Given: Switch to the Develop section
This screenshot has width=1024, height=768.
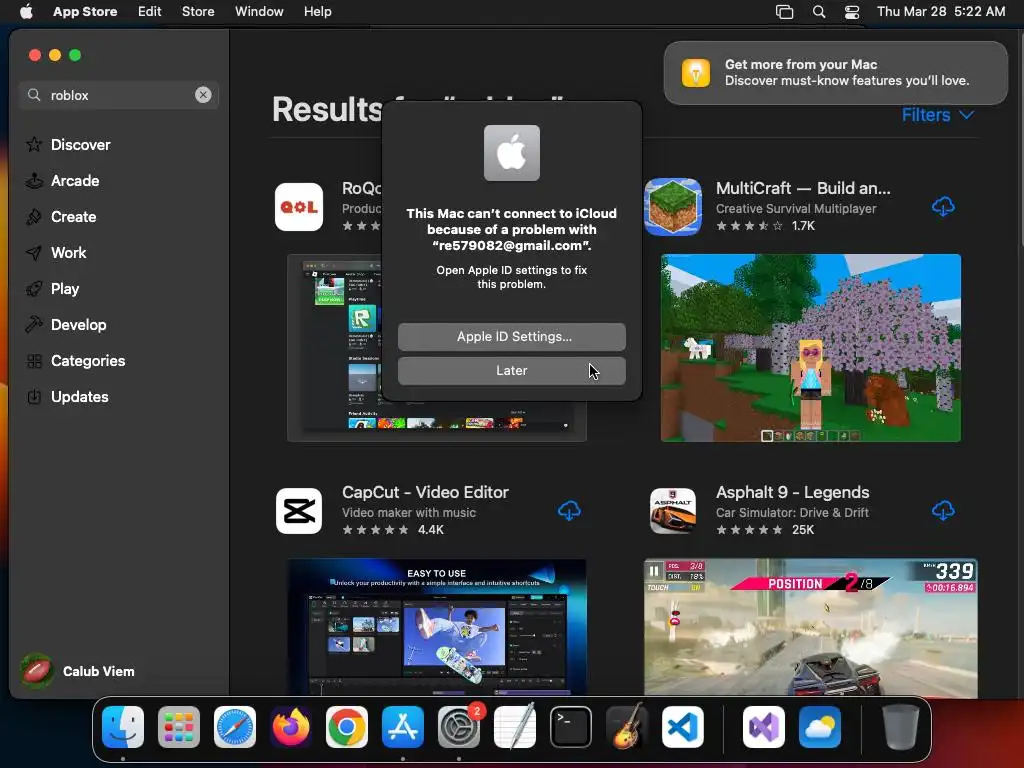Looking at the screenshot, I should tap(66, 325).
